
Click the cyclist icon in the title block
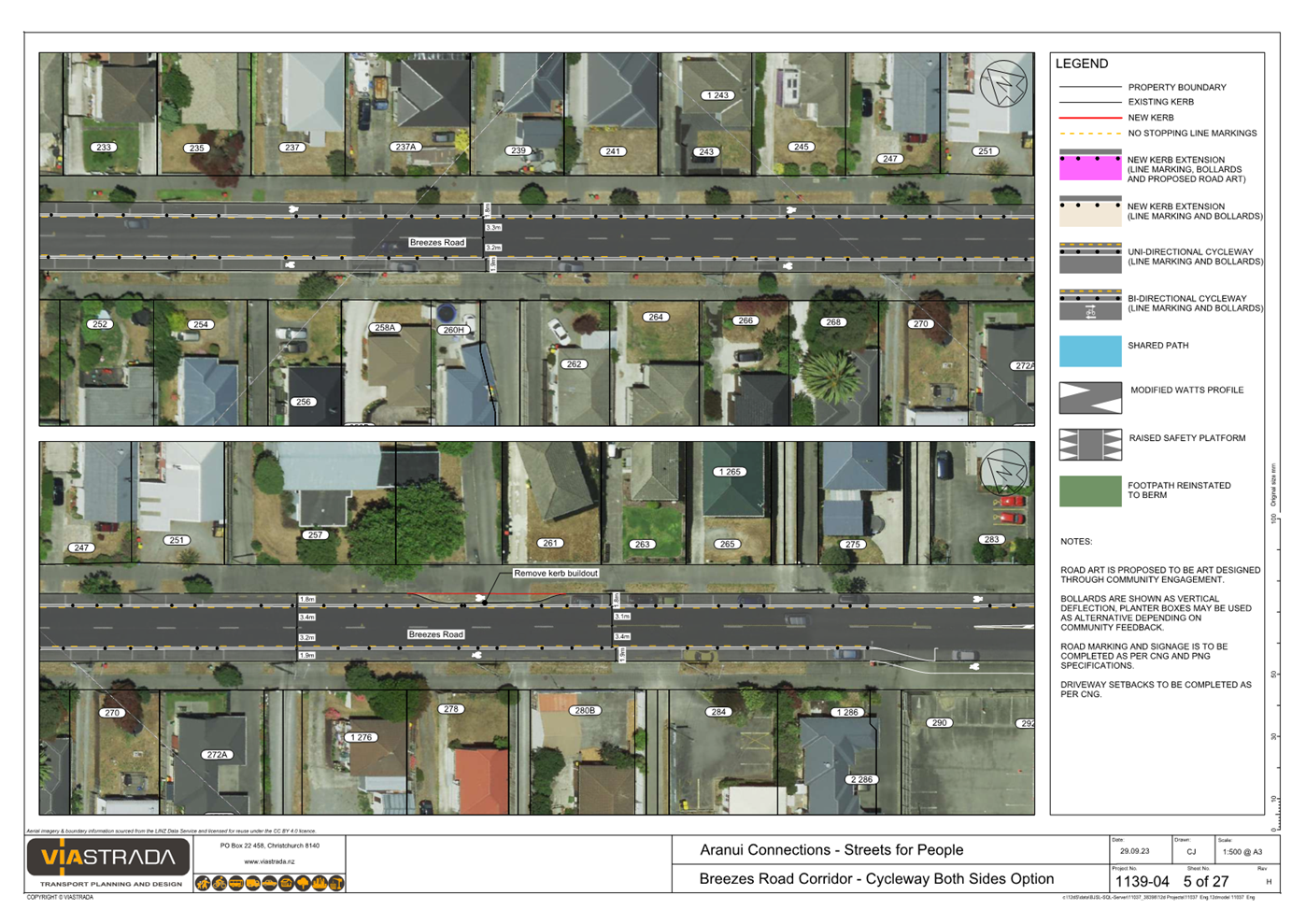coord(220,883)
